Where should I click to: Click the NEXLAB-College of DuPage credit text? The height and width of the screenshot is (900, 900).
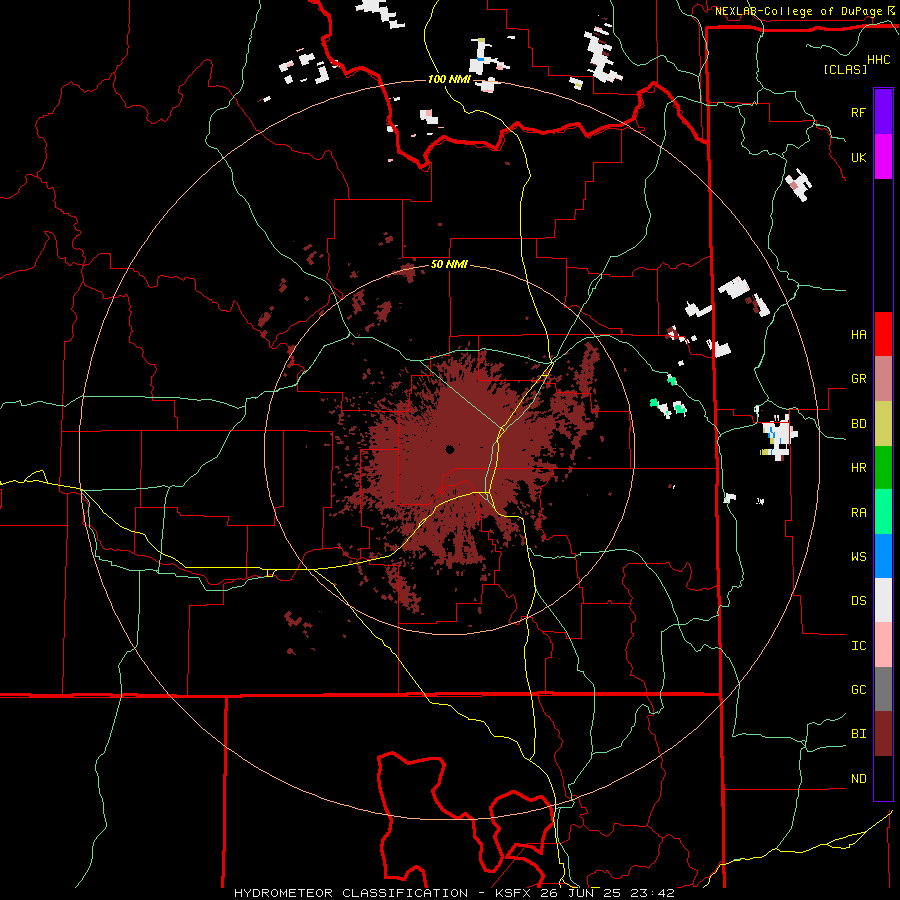798,11
